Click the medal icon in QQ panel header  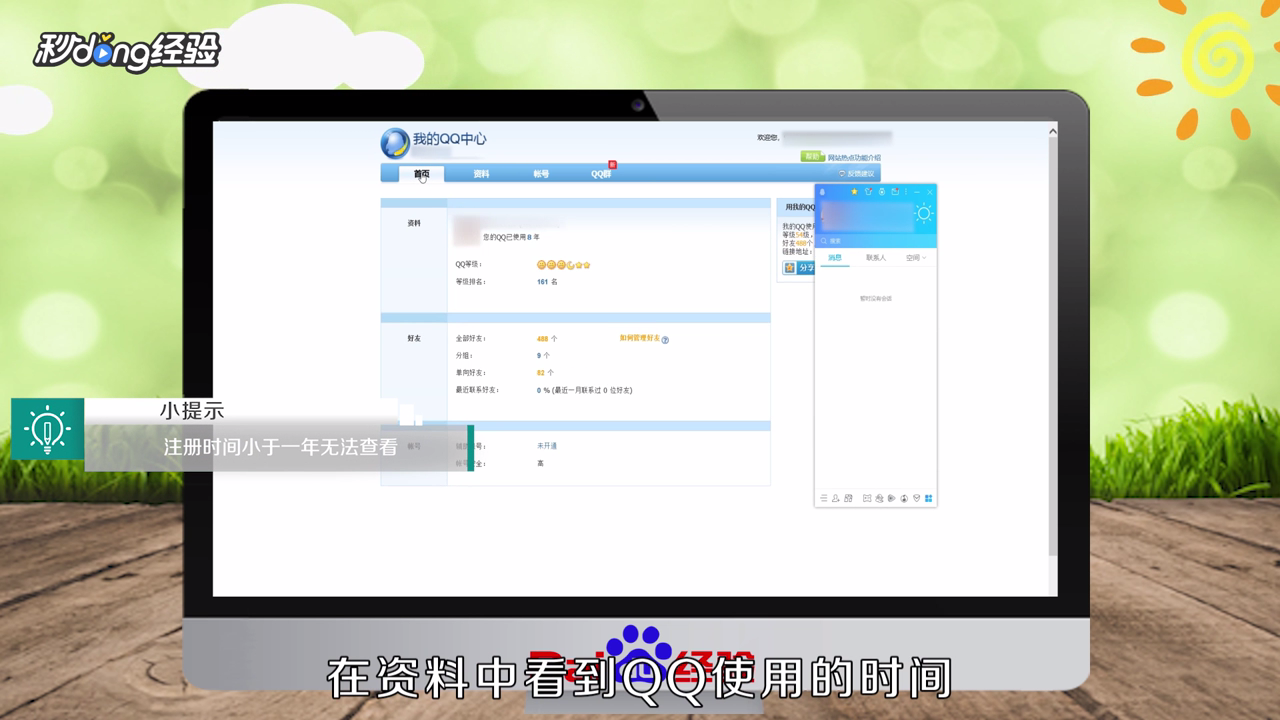(x=882, y=192)
